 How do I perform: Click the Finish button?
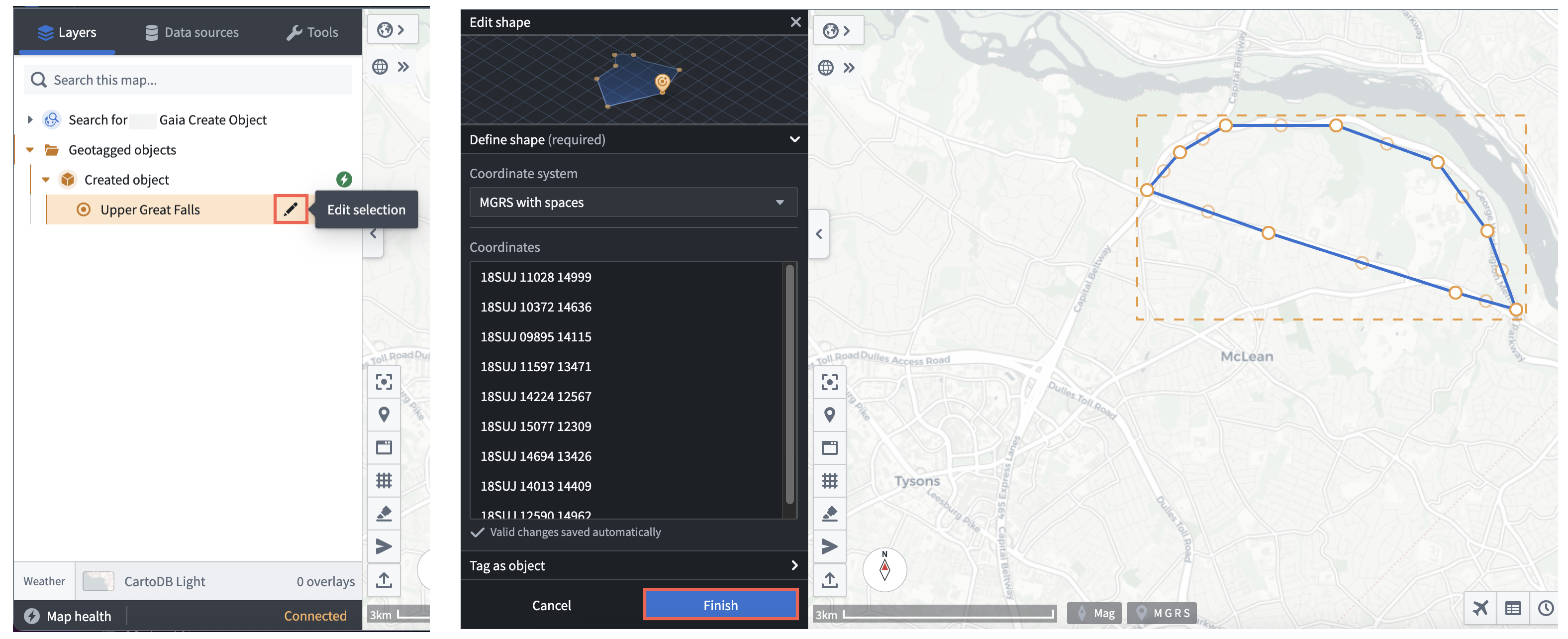[x=720, y=604]
